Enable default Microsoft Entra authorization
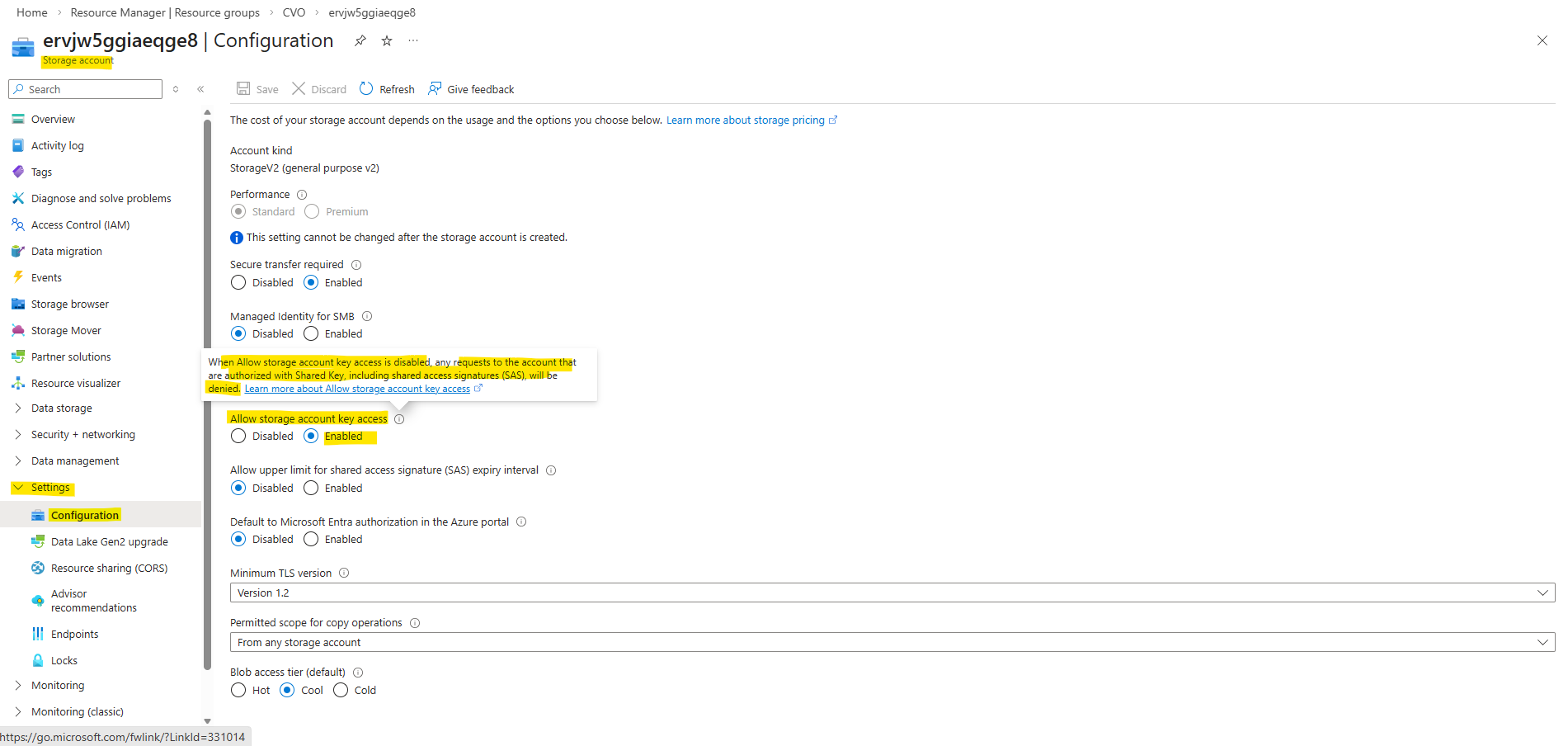 pos(311,539)
